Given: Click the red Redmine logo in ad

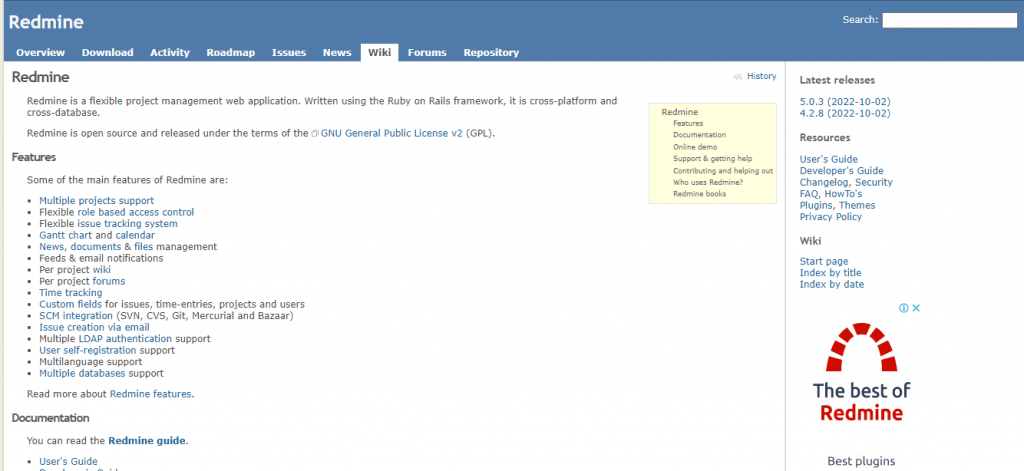Looking at the screenshot, I should pos(861,348).
